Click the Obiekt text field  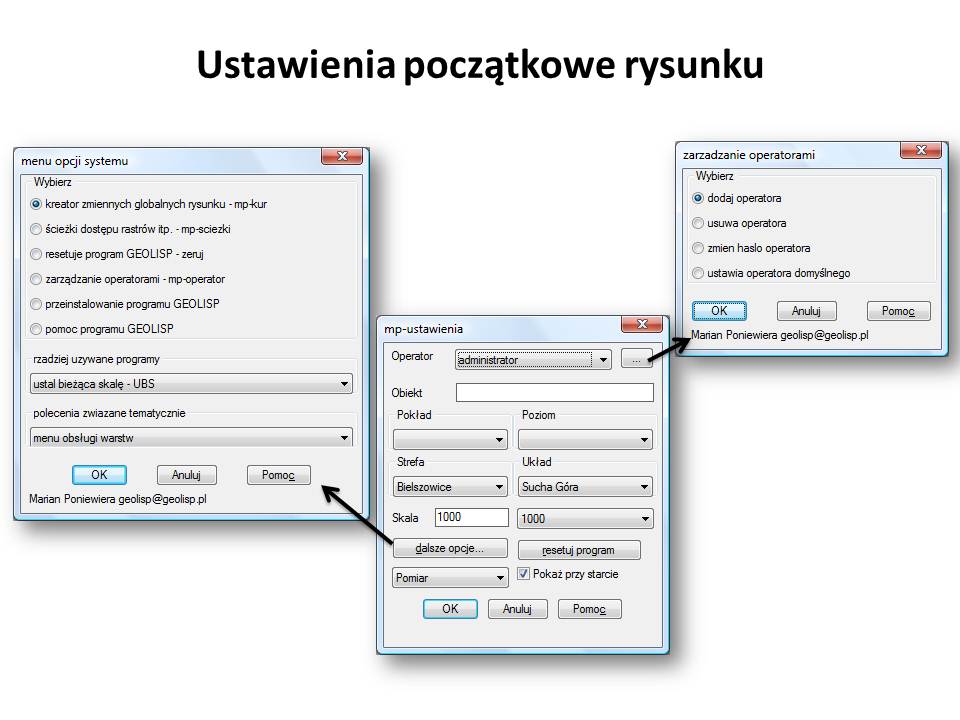click(x=555, y=392)
